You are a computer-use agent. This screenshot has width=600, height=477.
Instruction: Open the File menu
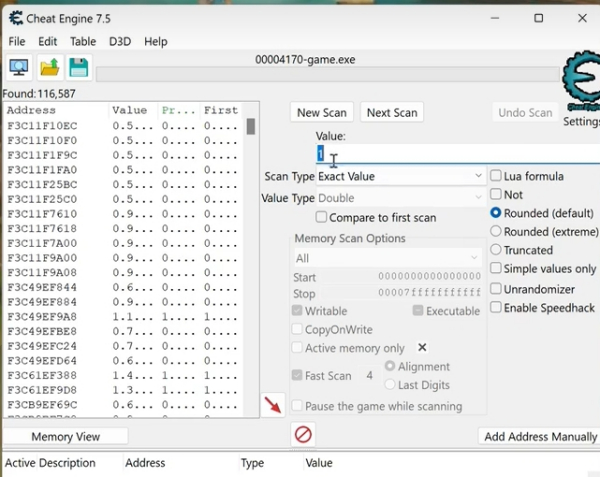17,41
